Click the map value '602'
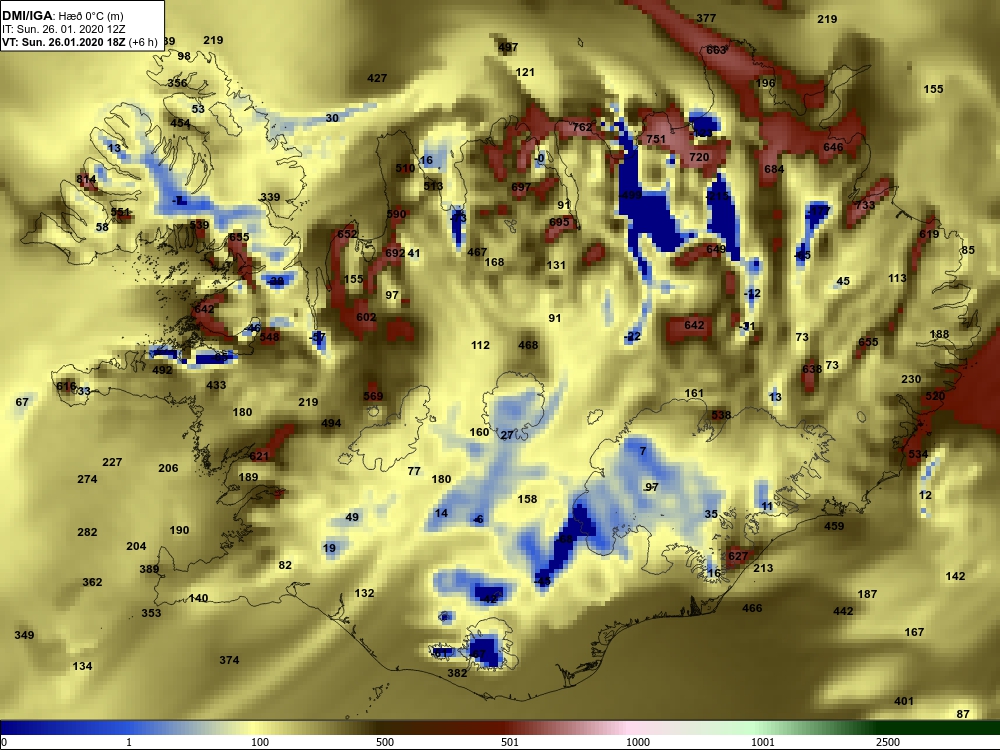Image resolution: width=1000 pixels, height=750 pixels. [366, 317]
